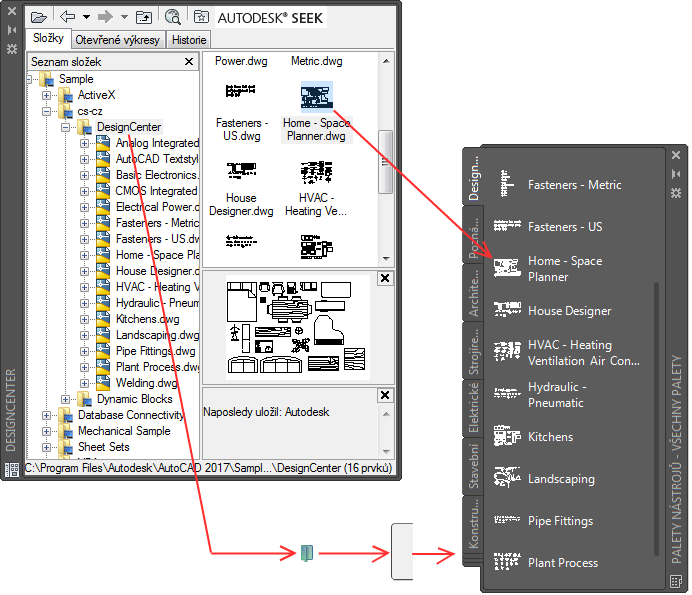
Task: Switch to the Historie tab
Action: (189, 40)
